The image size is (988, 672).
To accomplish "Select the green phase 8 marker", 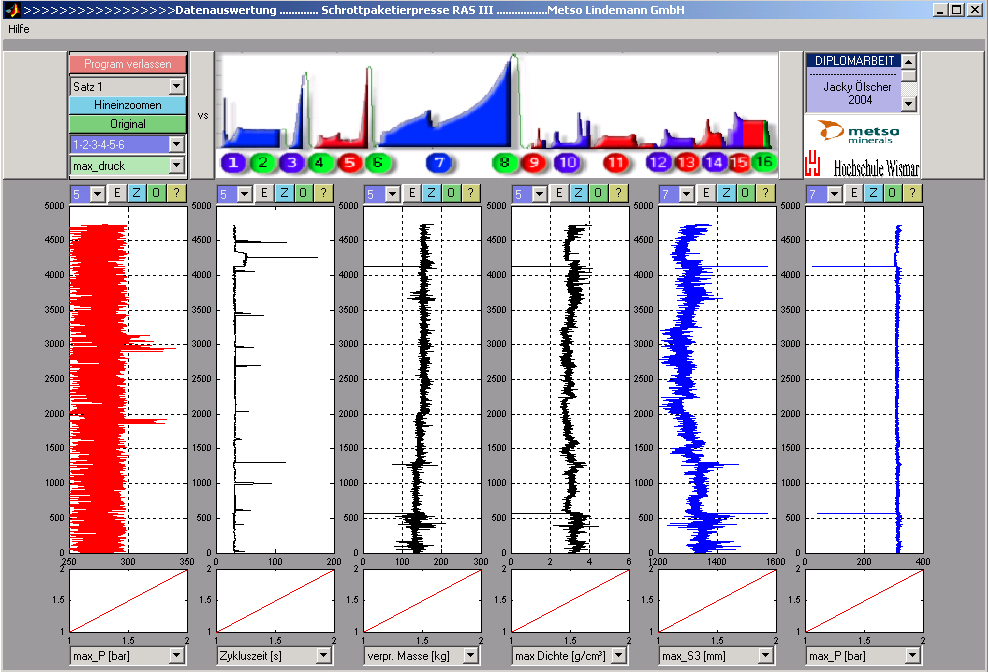I will [x=505, y=162].
